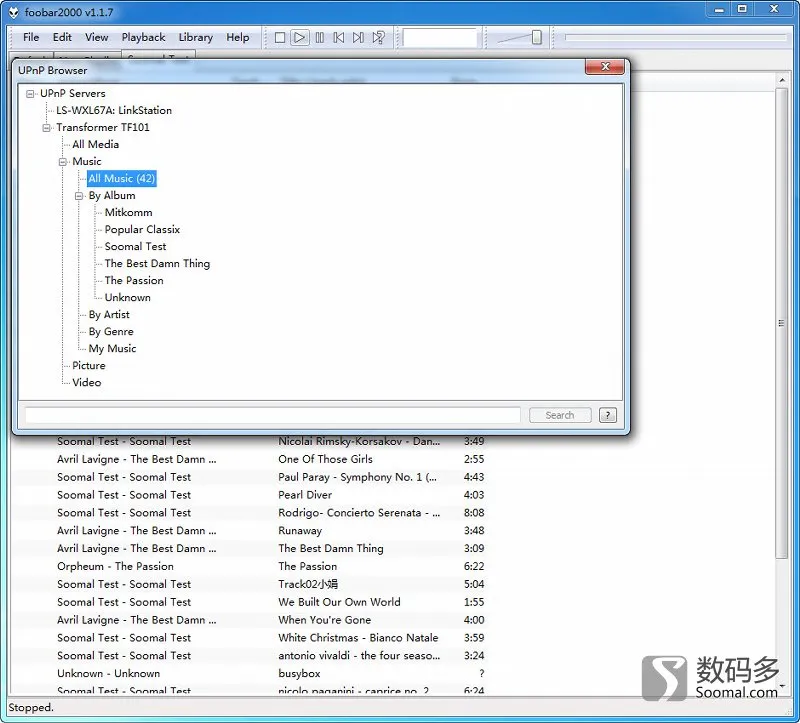The image size is (800, 723).
Task: Skip to the next track
Action: pyautogui.click(x=358, y=37)
